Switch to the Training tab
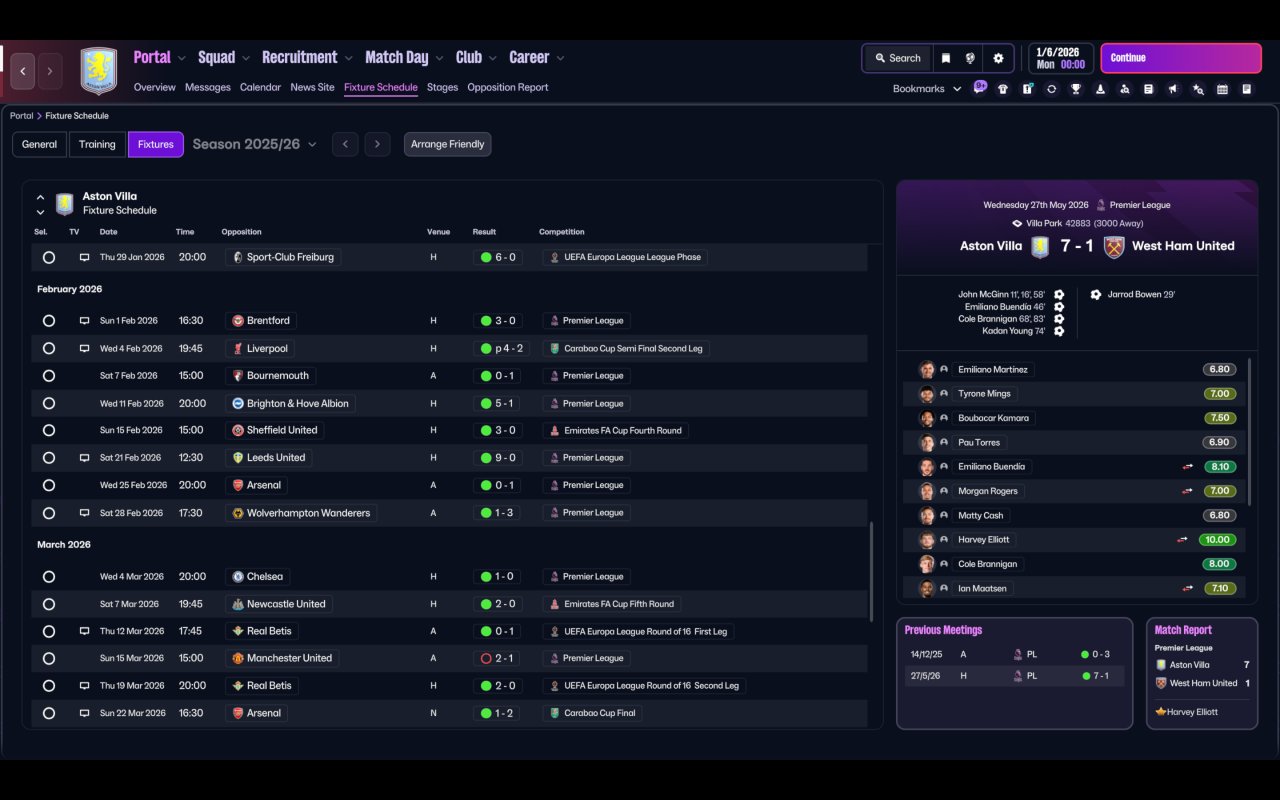 pos(97,144)
